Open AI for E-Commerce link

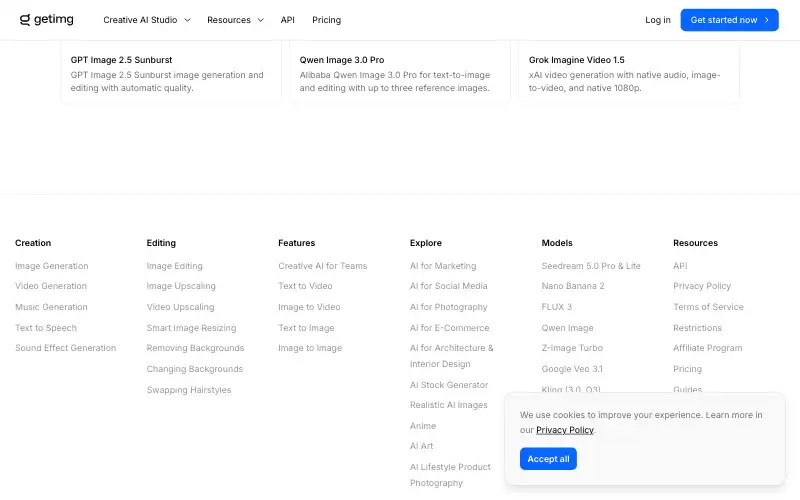(449, 328)
